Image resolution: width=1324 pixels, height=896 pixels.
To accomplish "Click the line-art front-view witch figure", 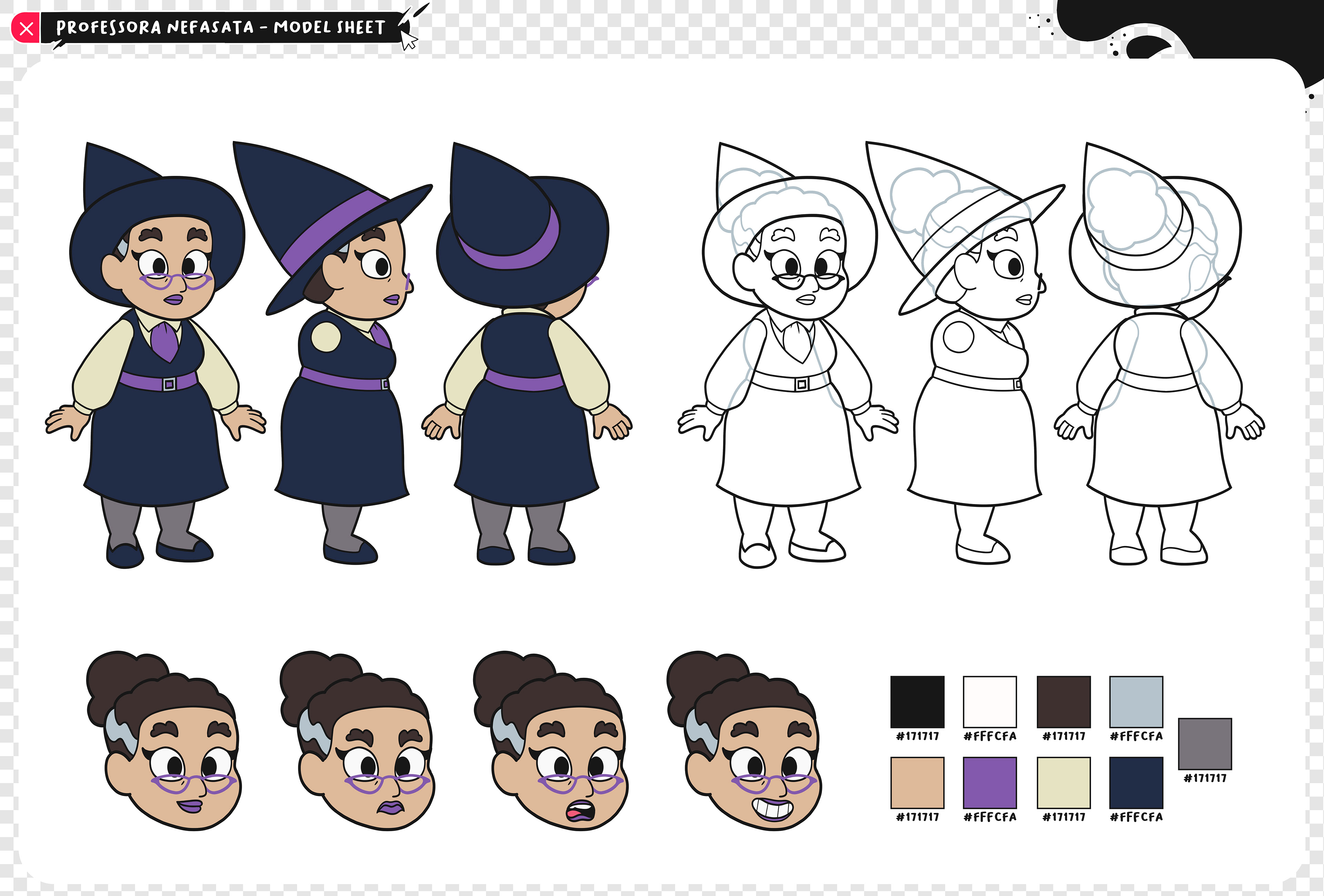I will tap(788, 355).
